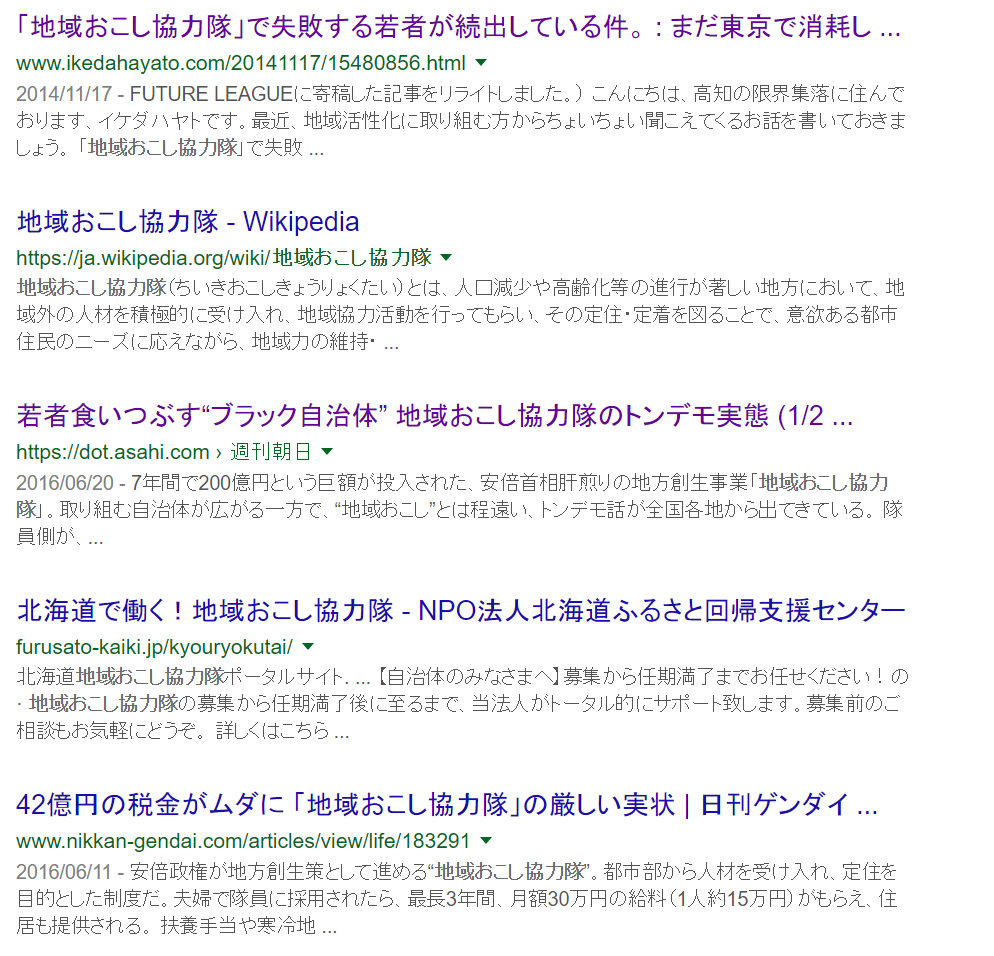The width and height of the screenshot is (994, 956).
Task: Click the furusato-kaiki.jp/kyouryokutai/ URL text
Action: 155,647
